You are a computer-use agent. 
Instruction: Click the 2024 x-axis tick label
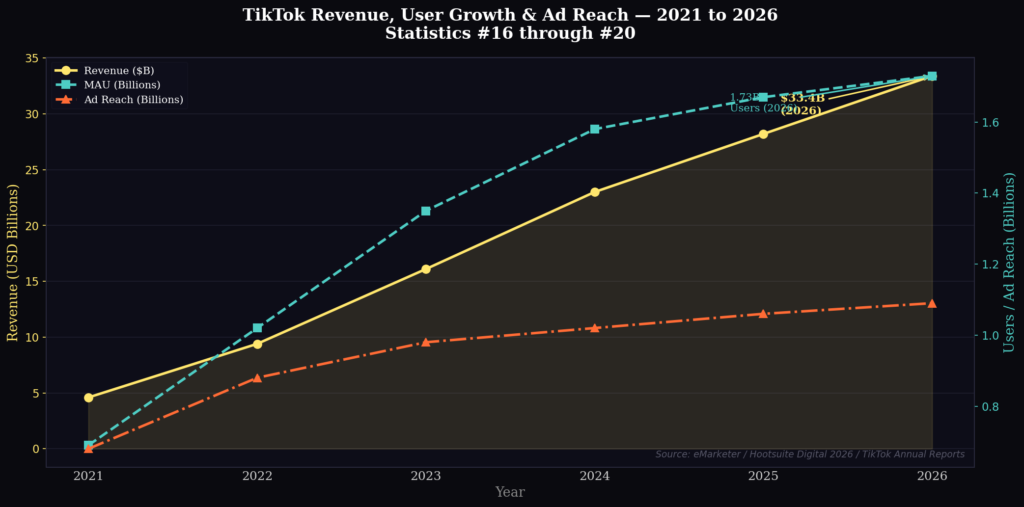pyautogui.click(x=594, y=476)
